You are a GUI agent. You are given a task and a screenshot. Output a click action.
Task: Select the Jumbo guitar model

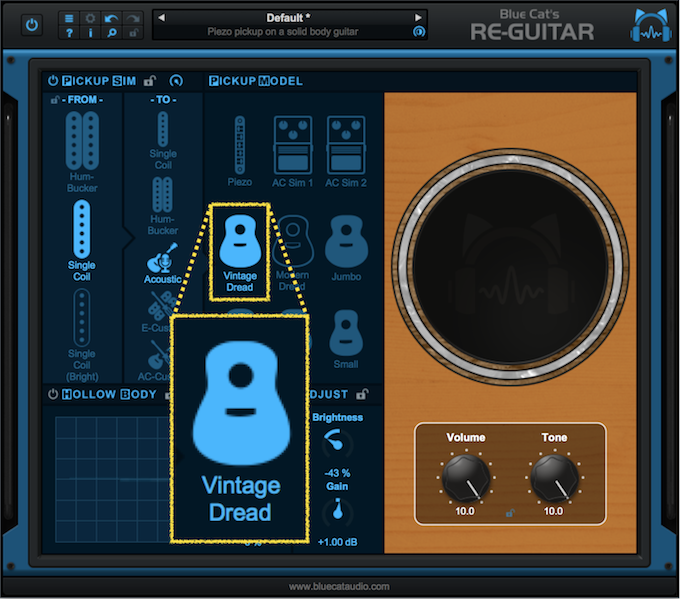click(346, 248)
